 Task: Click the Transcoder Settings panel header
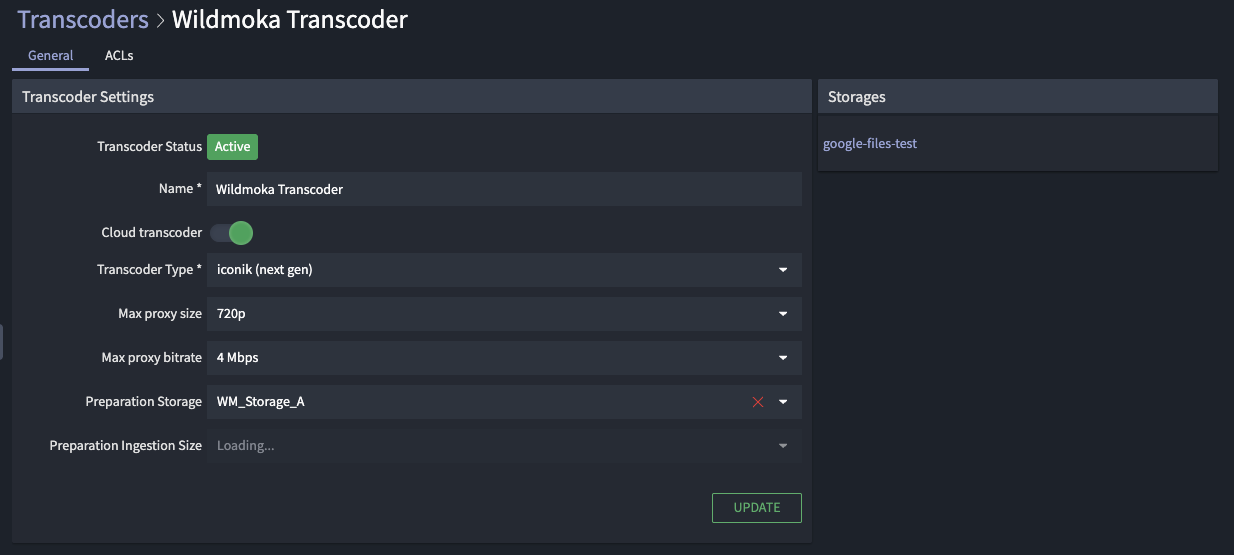88,97
